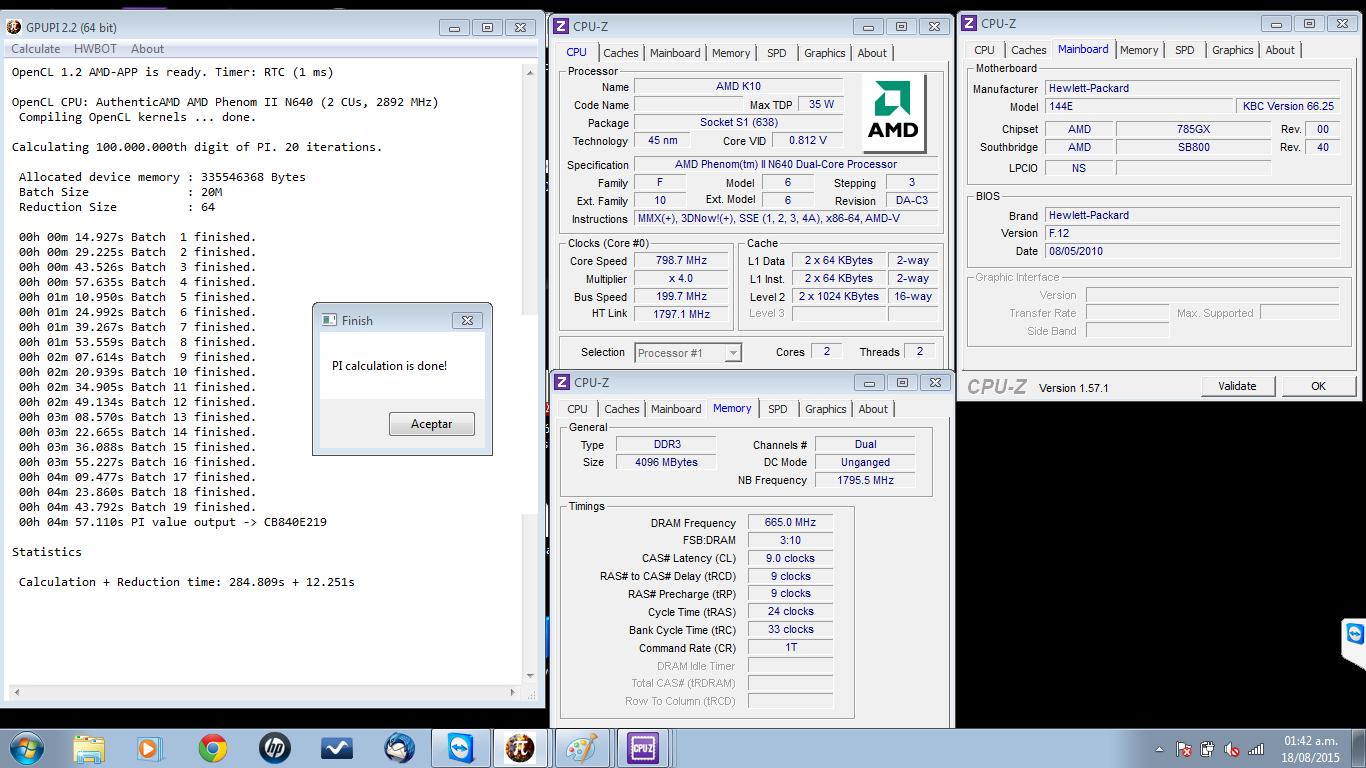Open wireless network signal tray icon
Viewport: 1366px width, 768px height.
pyautogui.click(x=1256, y=749)
